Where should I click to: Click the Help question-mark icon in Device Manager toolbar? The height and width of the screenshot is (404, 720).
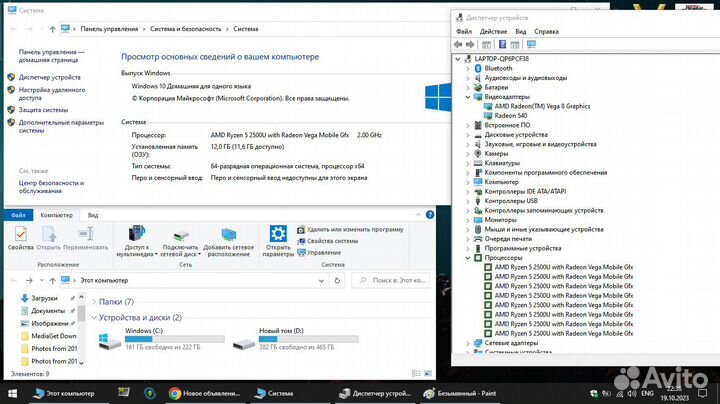pos(502,45)
